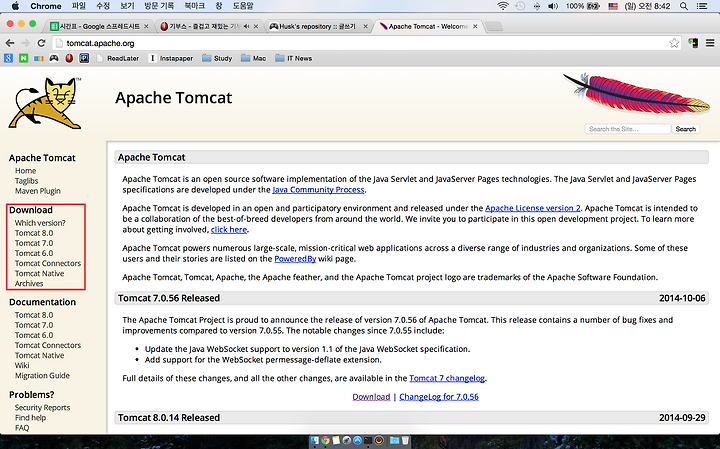Click the Search button beside the site search
This screenshot has width=720, height=449.
tap(686, 129)
